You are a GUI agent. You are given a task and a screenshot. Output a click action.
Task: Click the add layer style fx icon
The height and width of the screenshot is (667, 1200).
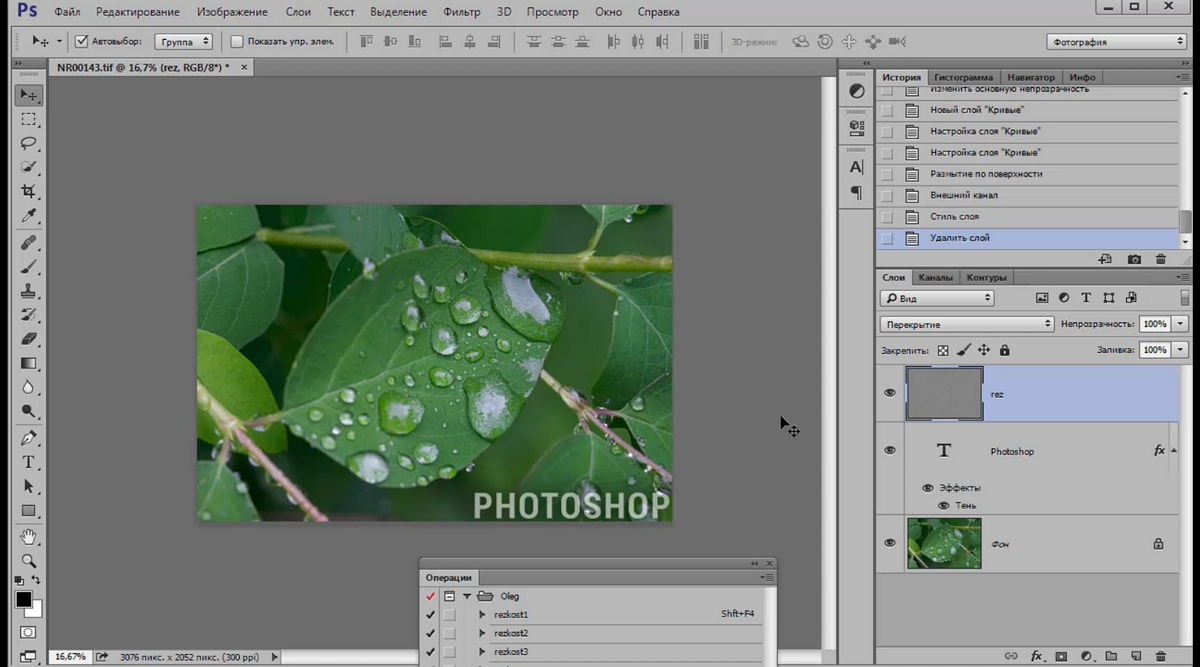coord(1036,657)
